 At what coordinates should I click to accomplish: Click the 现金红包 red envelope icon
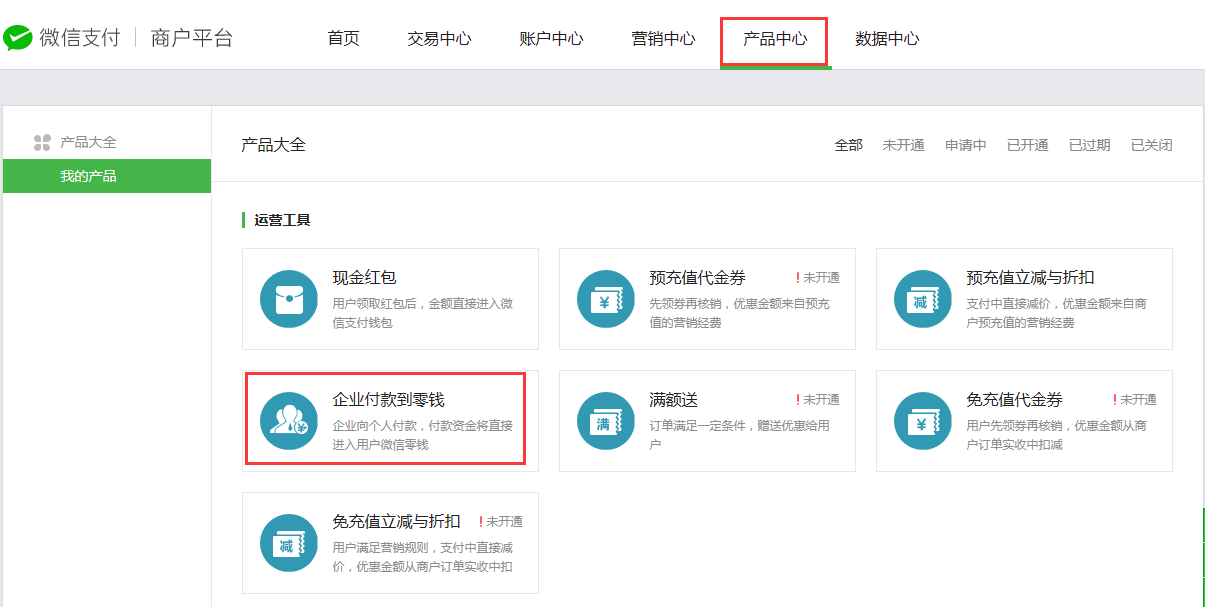tap(289, 299)
